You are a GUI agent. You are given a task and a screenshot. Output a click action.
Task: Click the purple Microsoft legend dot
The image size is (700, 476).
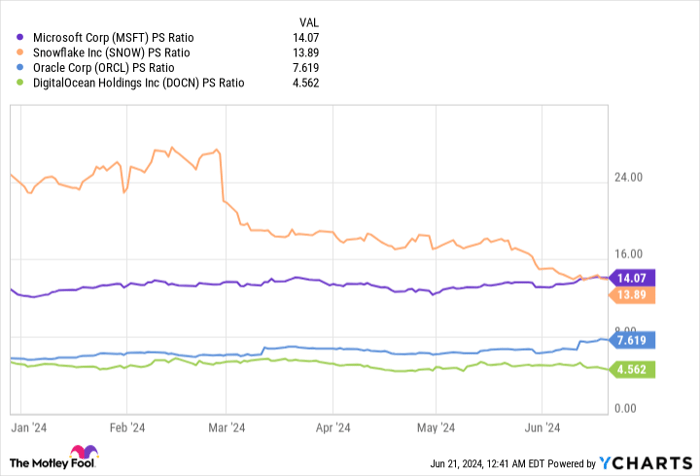(x=20, y=38)
